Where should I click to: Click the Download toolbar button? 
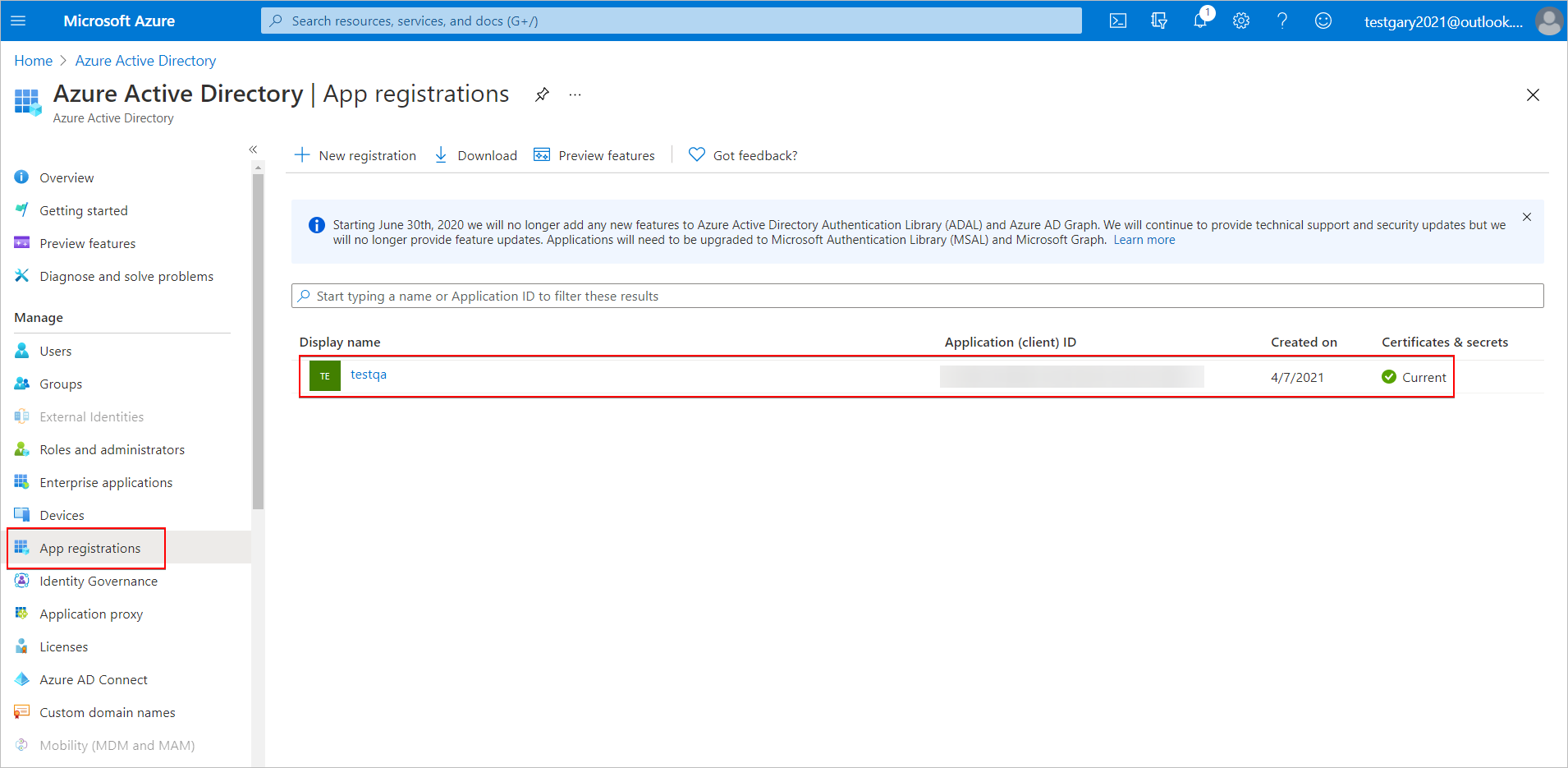click(476, 156)
